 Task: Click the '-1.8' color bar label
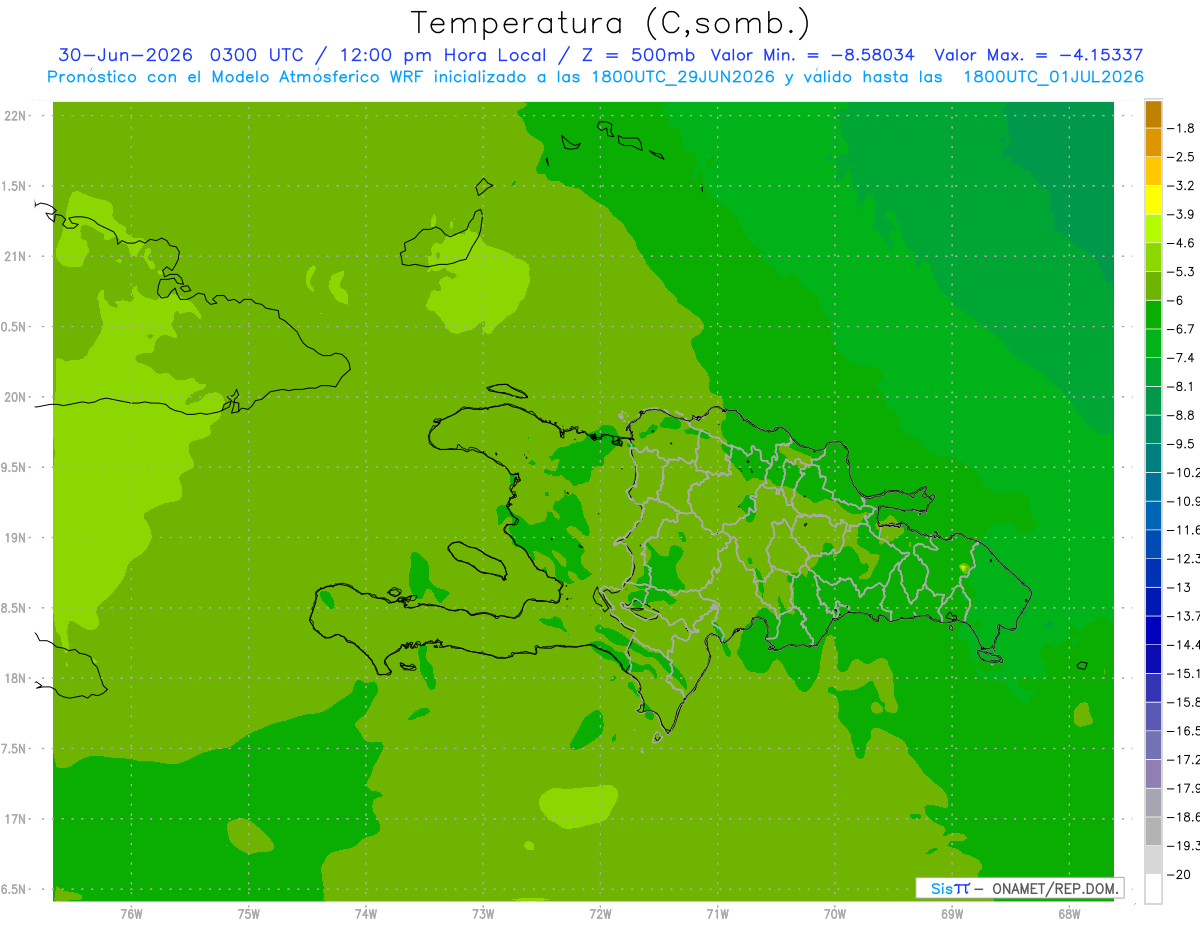1181,128
